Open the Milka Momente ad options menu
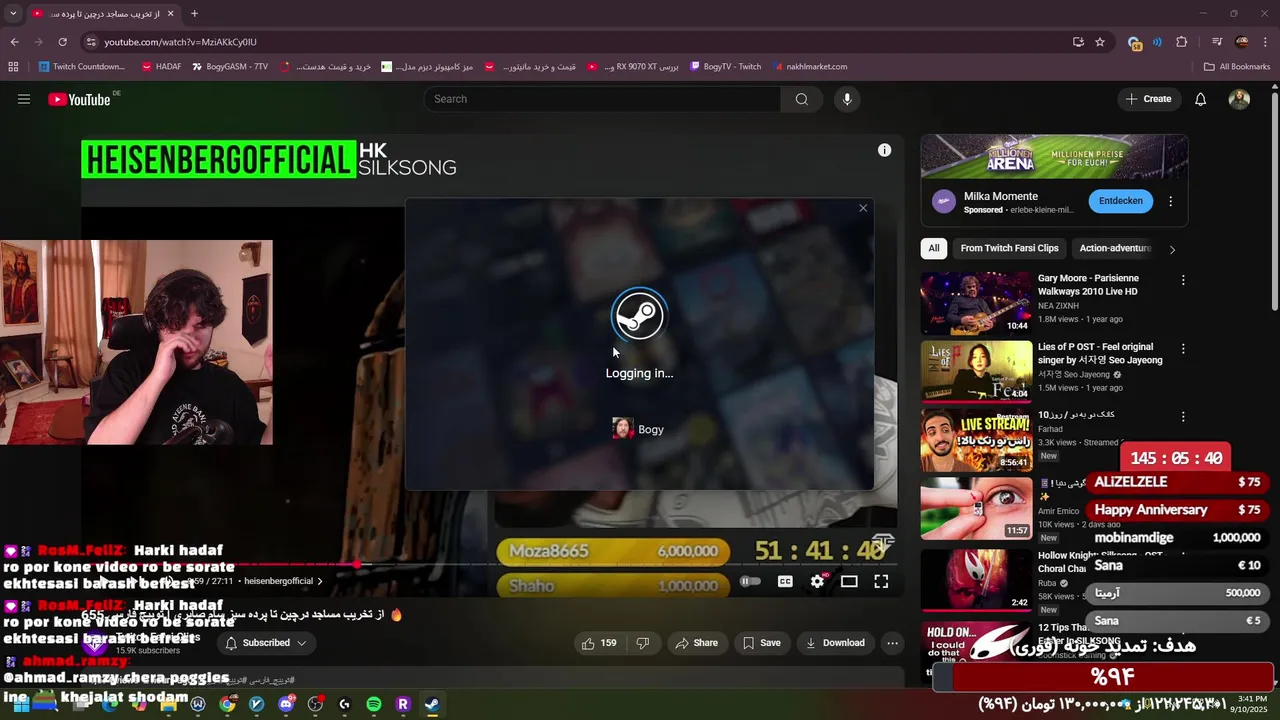 click(1170, 201)
